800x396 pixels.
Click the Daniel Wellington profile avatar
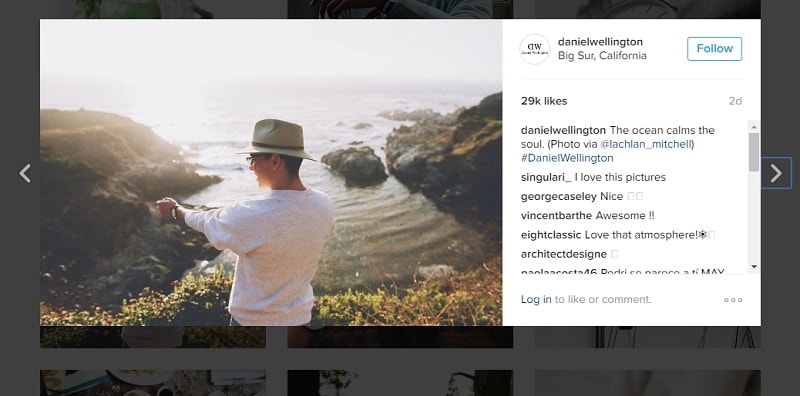[534, 49]
